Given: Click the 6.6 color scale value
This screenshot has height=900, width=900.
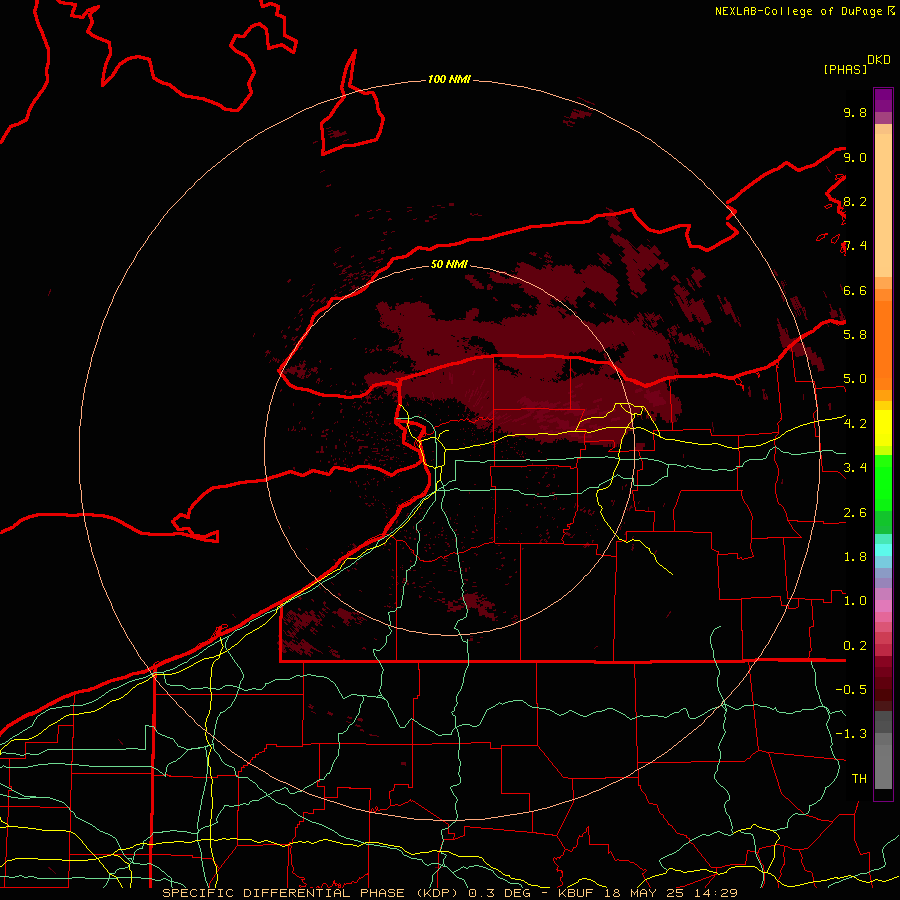Looking at the screenshot, I should pyautogui.click(x=855, y=290).
